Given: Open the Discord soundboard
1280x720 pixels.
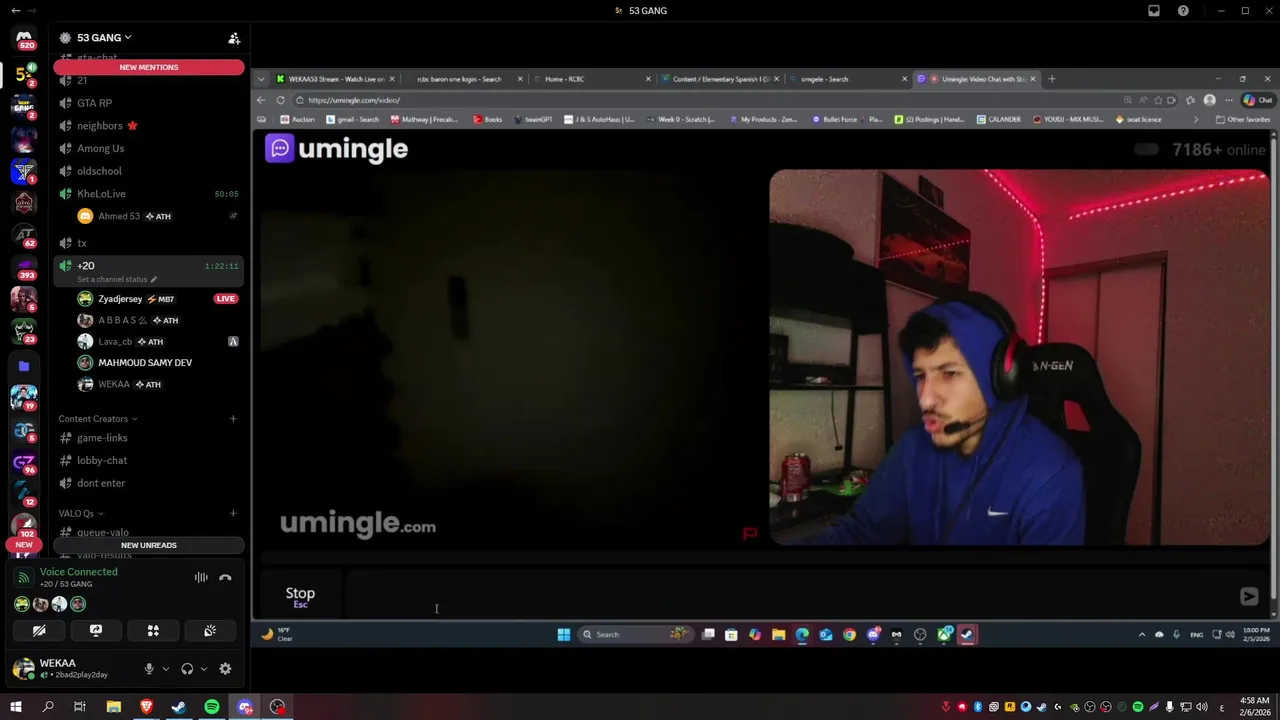Looking at the screenshot, I should tap(210, 631).
